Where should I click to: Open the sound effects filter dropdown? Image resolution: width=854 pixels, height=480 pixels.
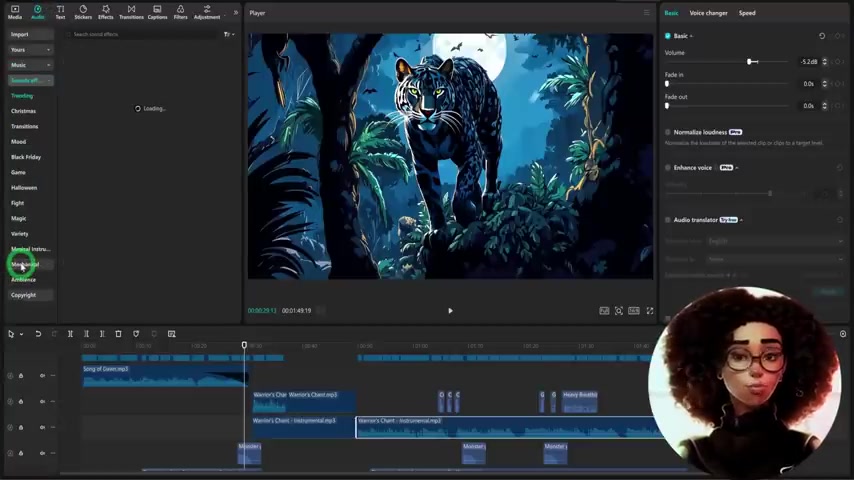(x=229, y=34)
